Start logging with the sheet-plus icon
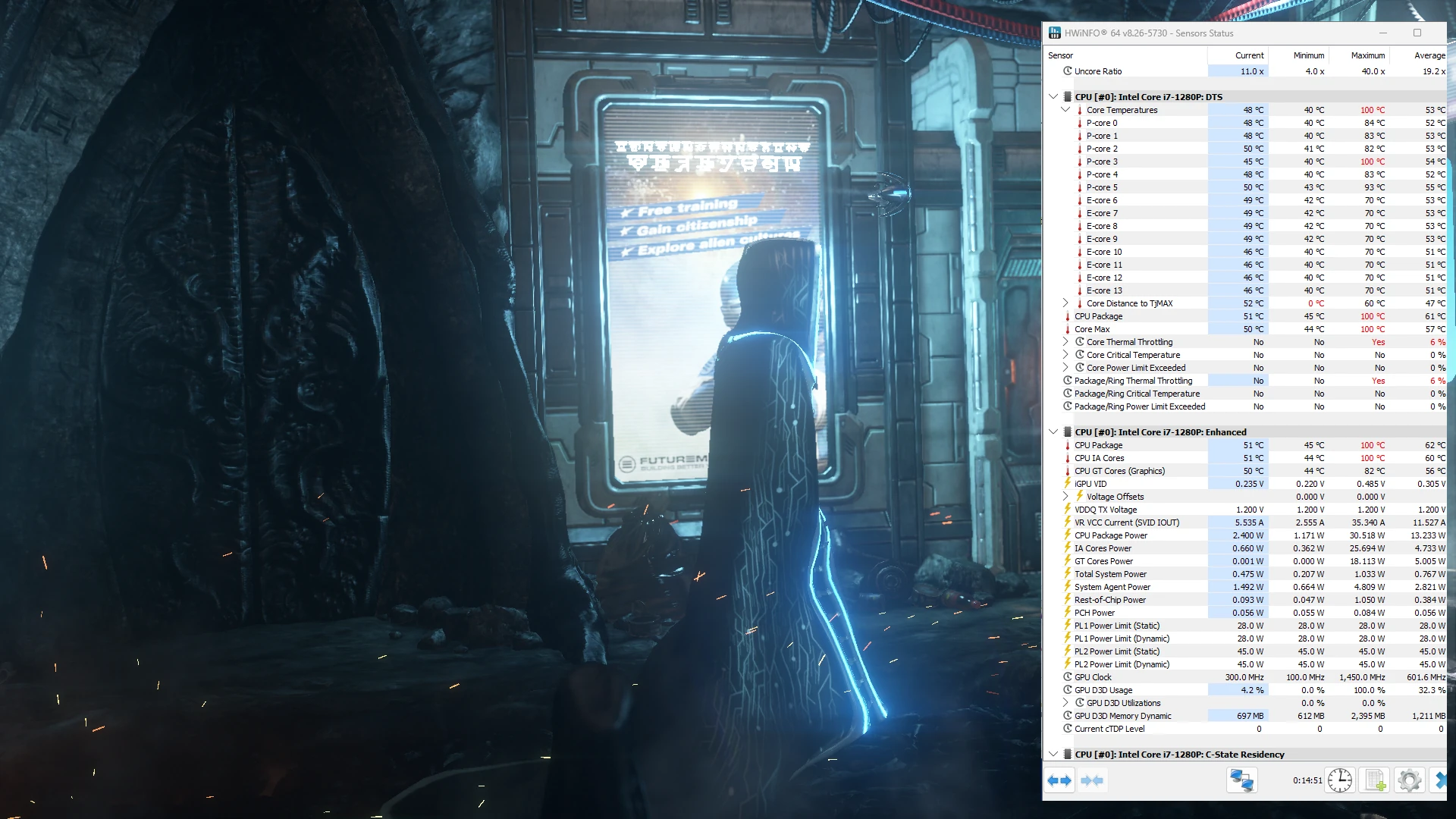 click(1375, 780)
